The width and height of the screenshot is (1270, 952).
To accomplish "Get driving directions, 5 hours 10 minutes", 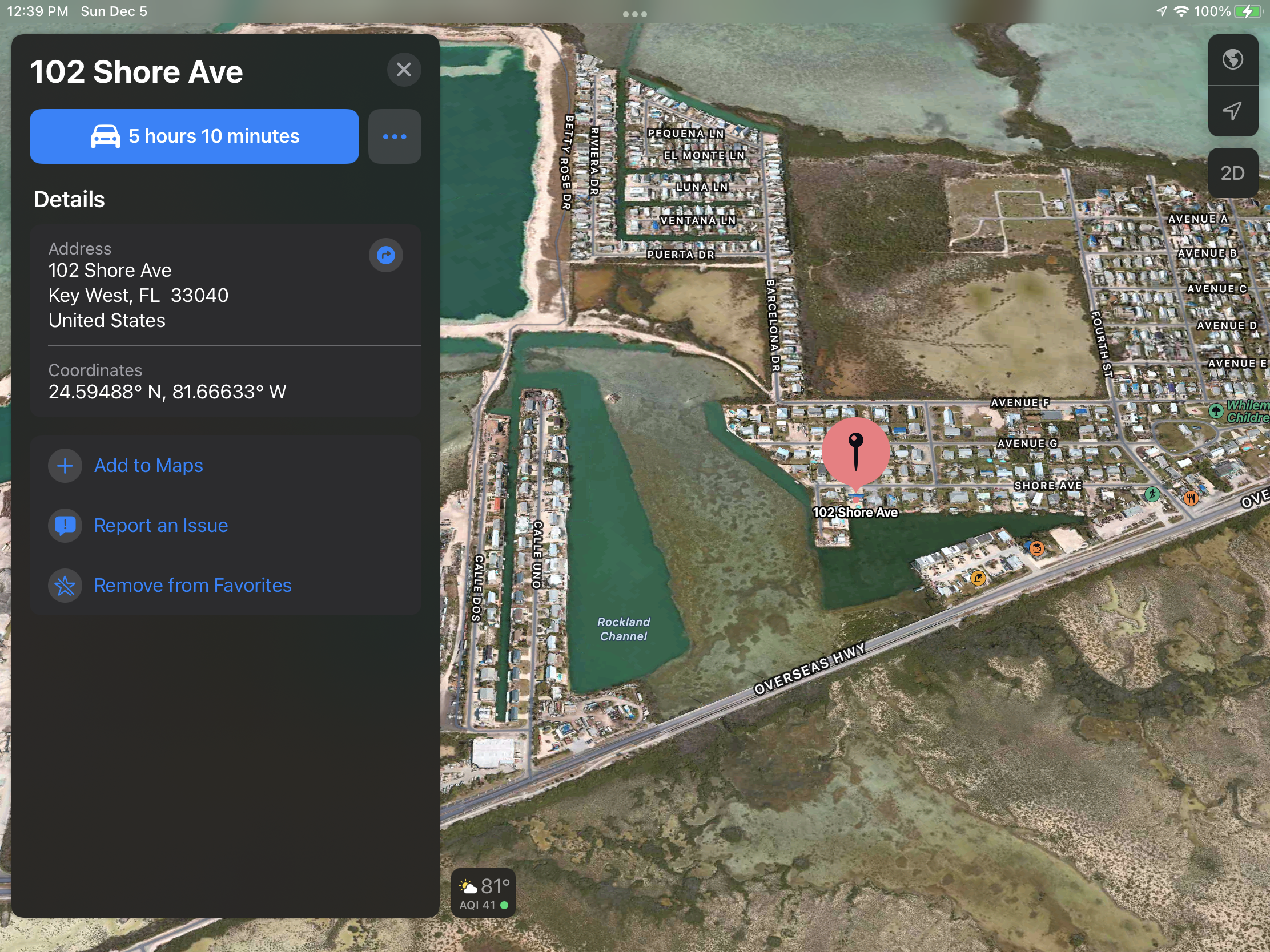I will [x=194, y=136].
